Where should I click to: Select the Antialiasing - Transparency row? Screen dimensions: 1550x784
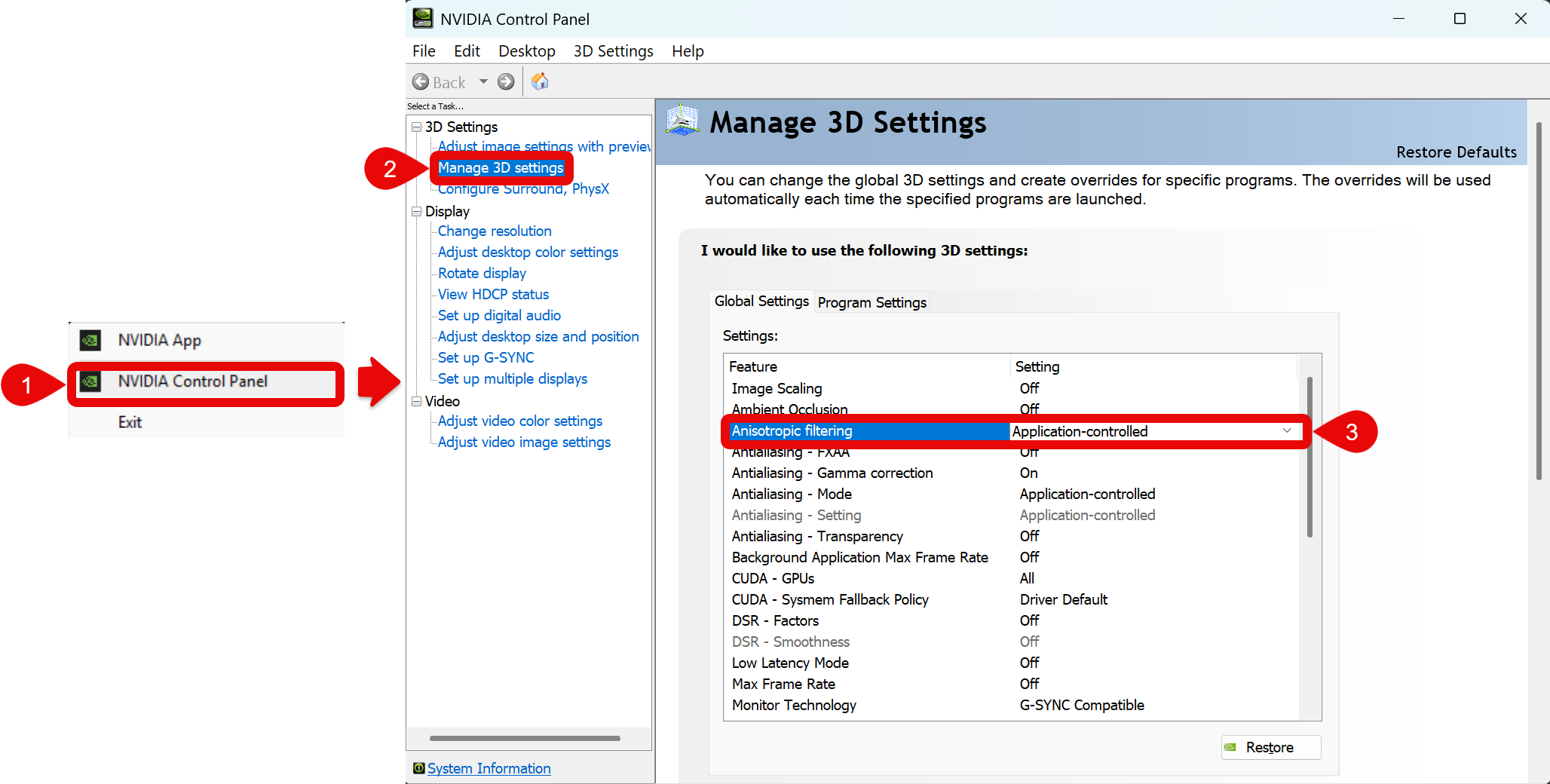click(1011, 536)
